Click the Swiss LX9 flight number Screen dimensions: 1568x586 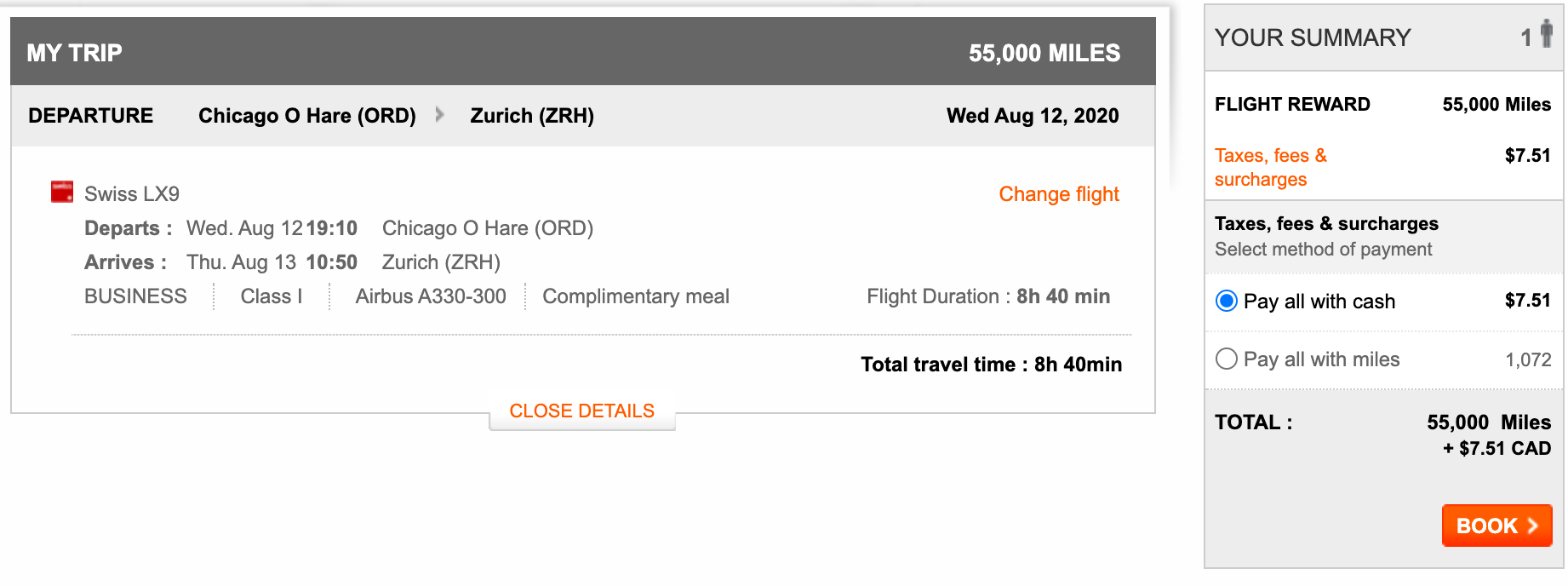(132, 194)
